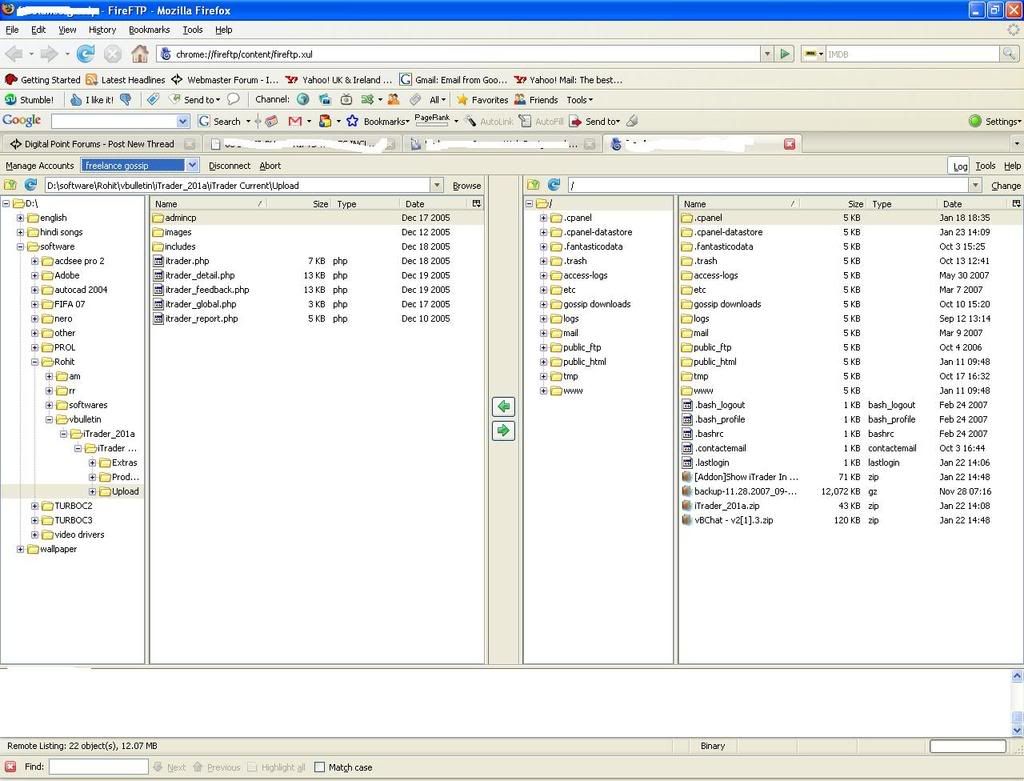
Task: Click the Browse button
Action: point(466,185)
